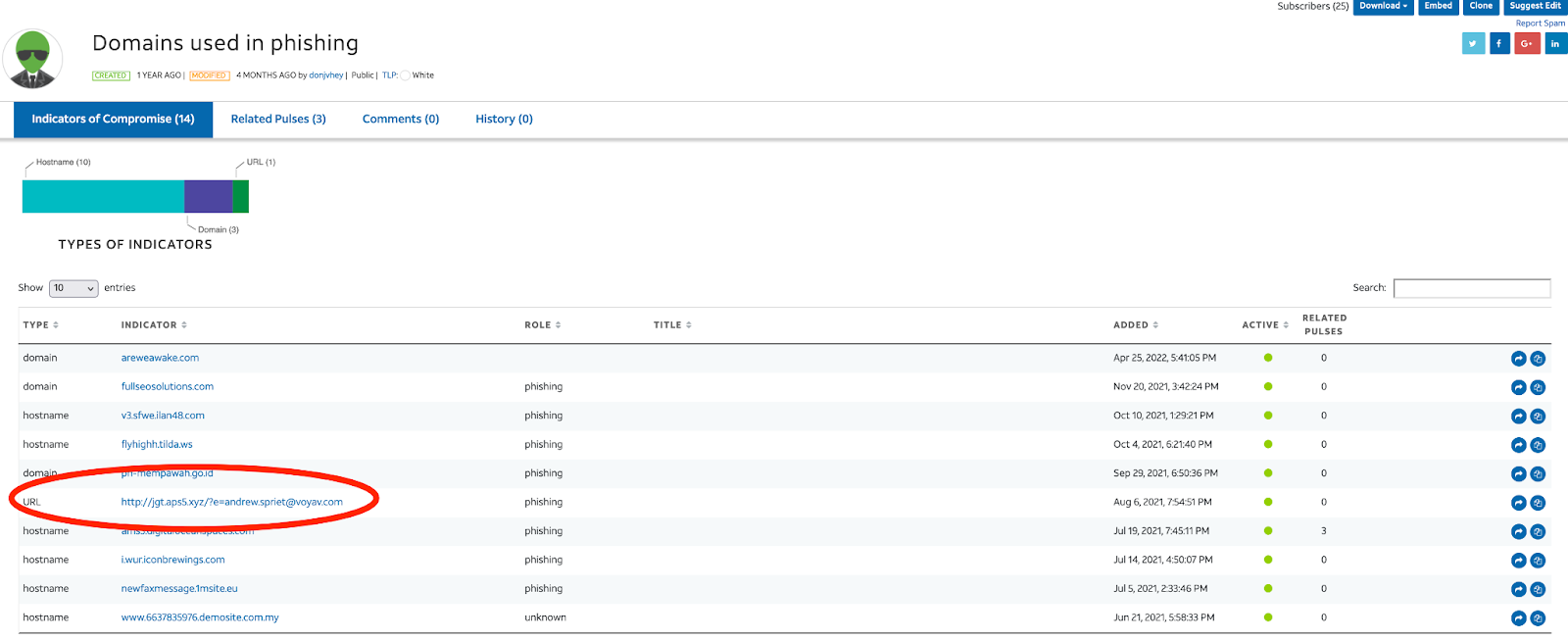
Task: Click copy icon for newfaxmessage.1msite.eu row
Action: pos(1538,589)
